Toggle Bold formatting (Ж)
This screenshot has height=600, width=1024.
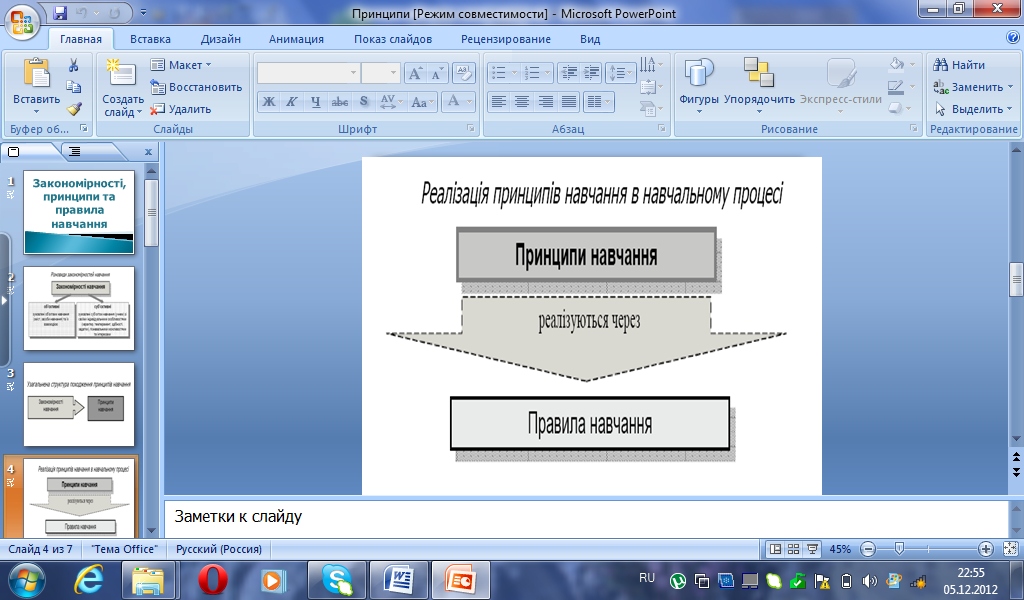pos(268,102)
